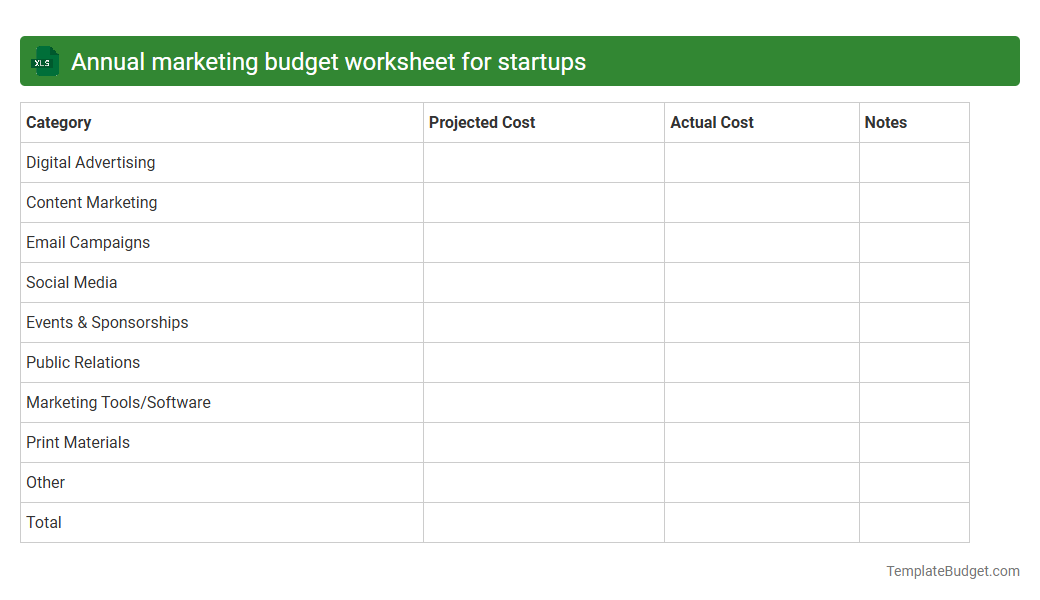Click the Actual Cost cell for Total row

pyautogui.click(x=761, y=522)
